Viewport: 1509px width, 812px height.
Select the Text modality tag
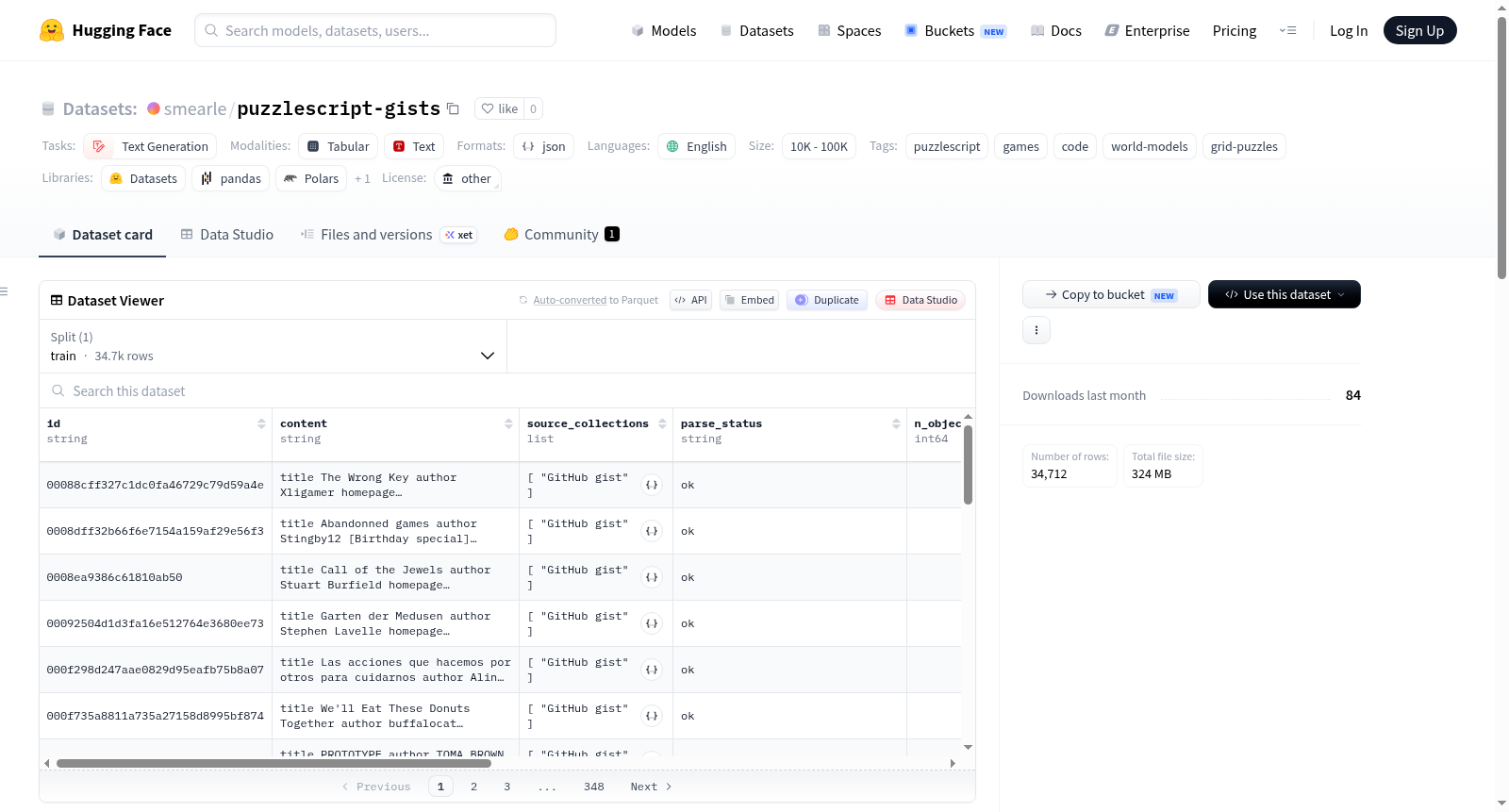coord(414,146)
